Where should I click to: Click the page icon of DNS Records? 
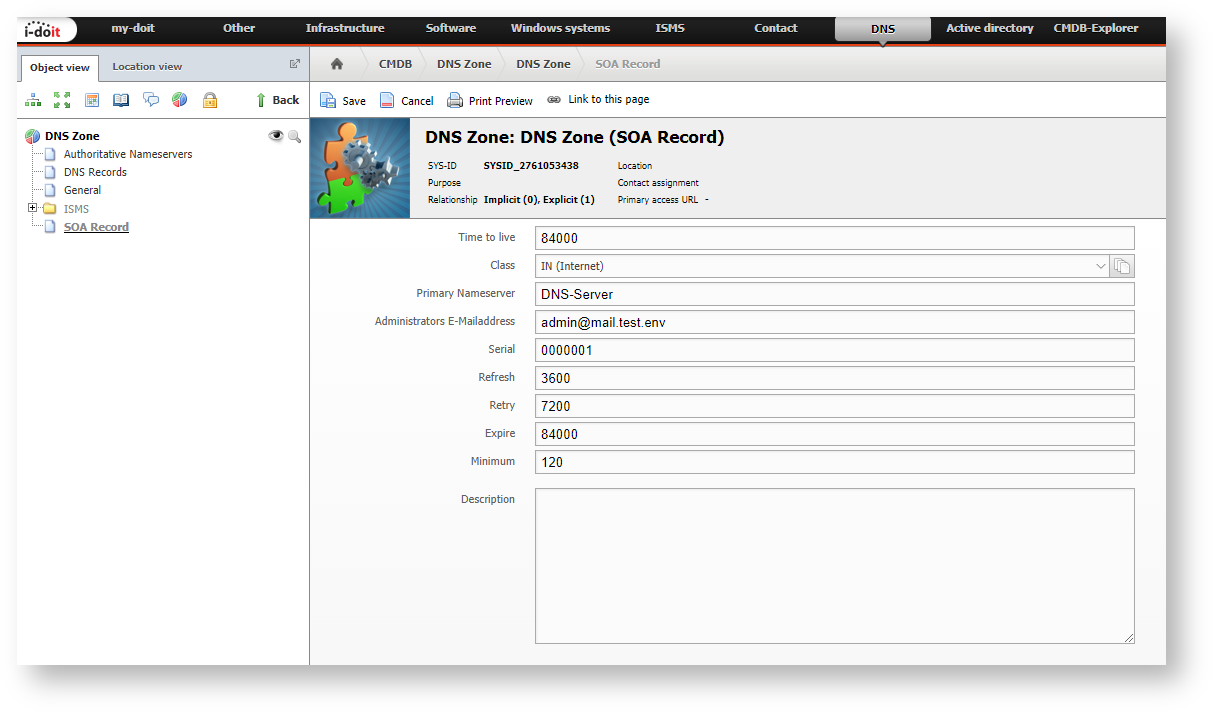49,172
